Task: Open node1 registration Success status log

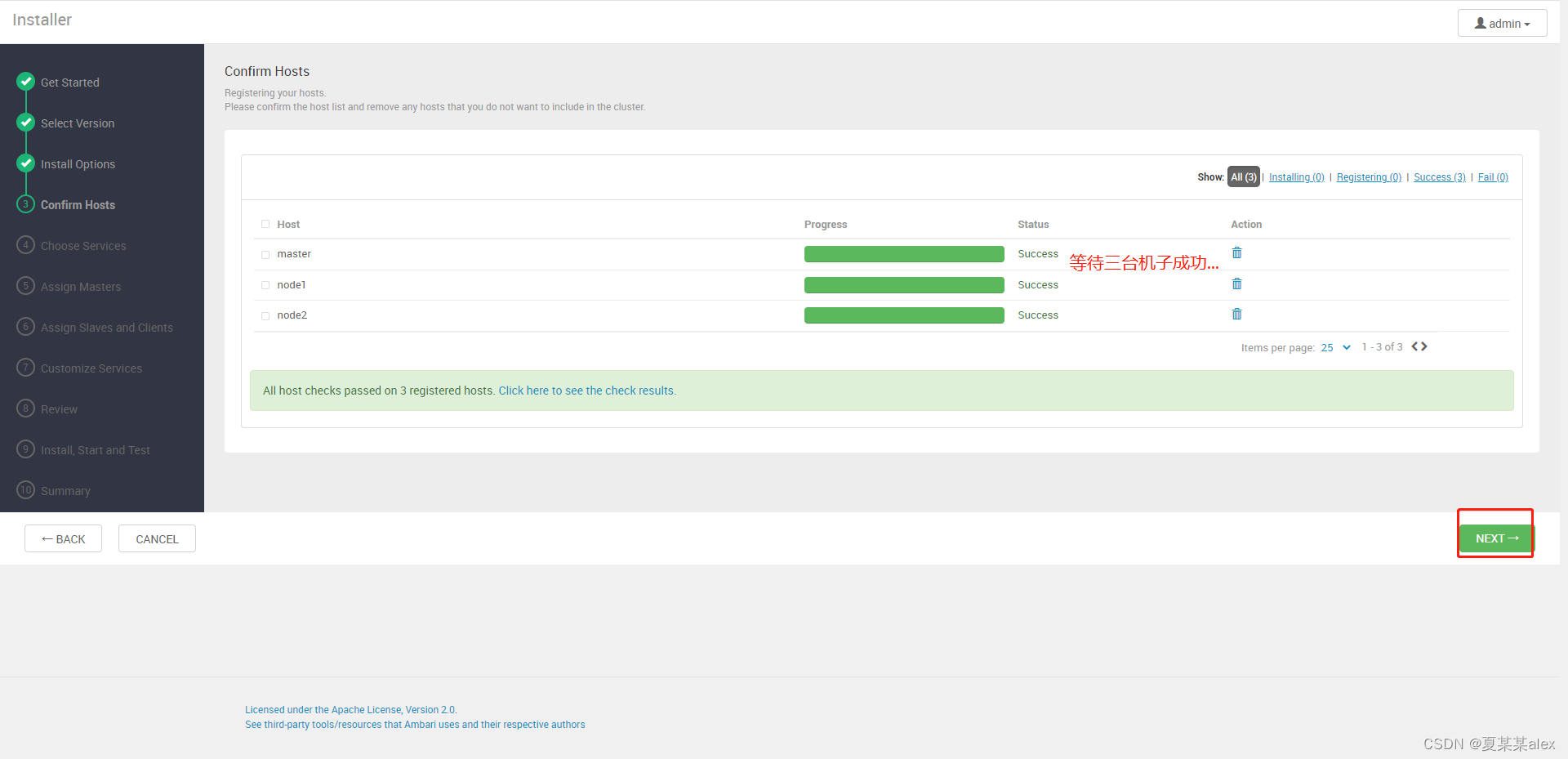Action: click(x=1038, y=285)
